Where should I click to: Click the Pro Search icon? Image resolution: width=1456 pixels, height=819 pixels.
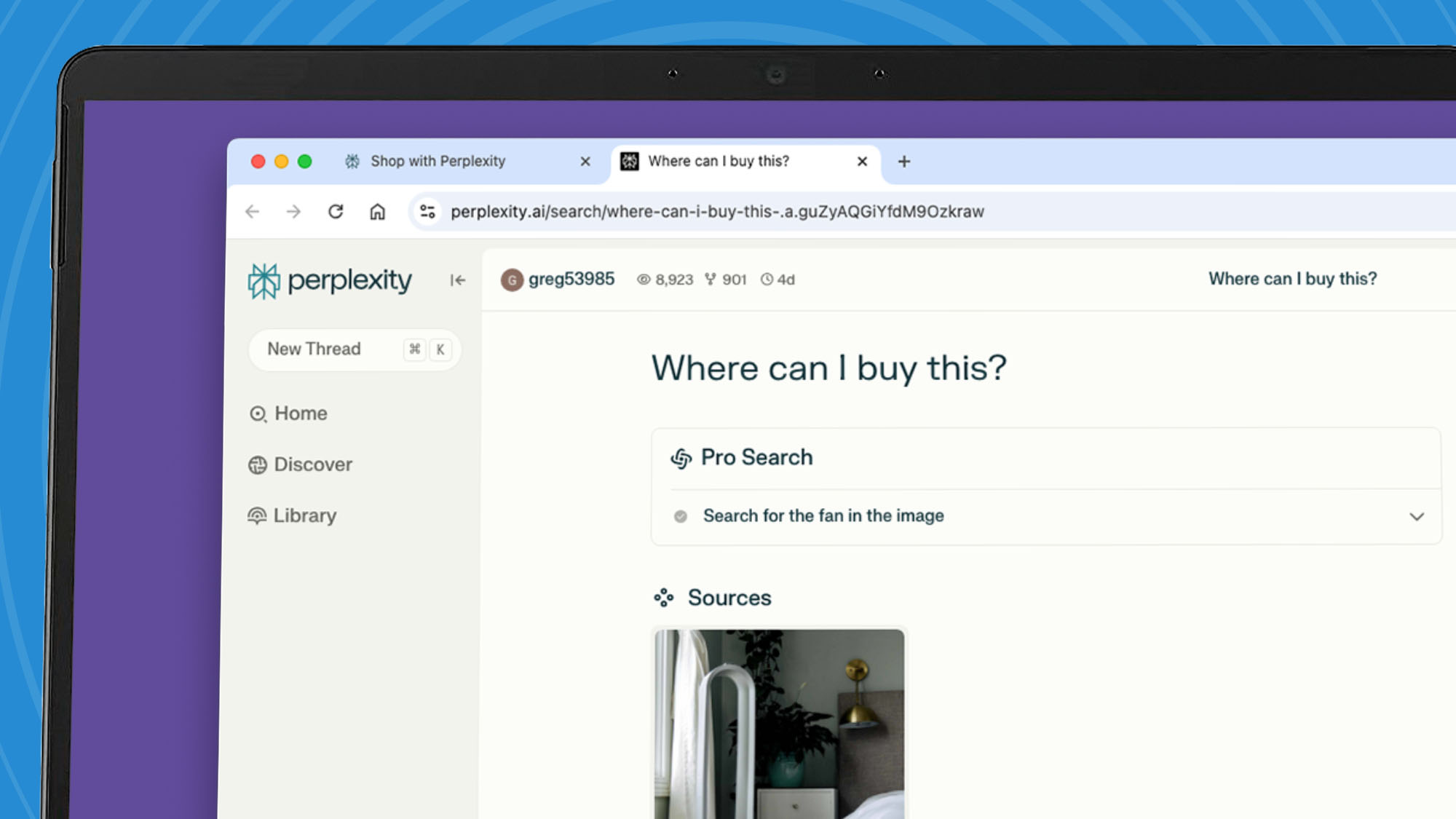(x=680, y=457)
